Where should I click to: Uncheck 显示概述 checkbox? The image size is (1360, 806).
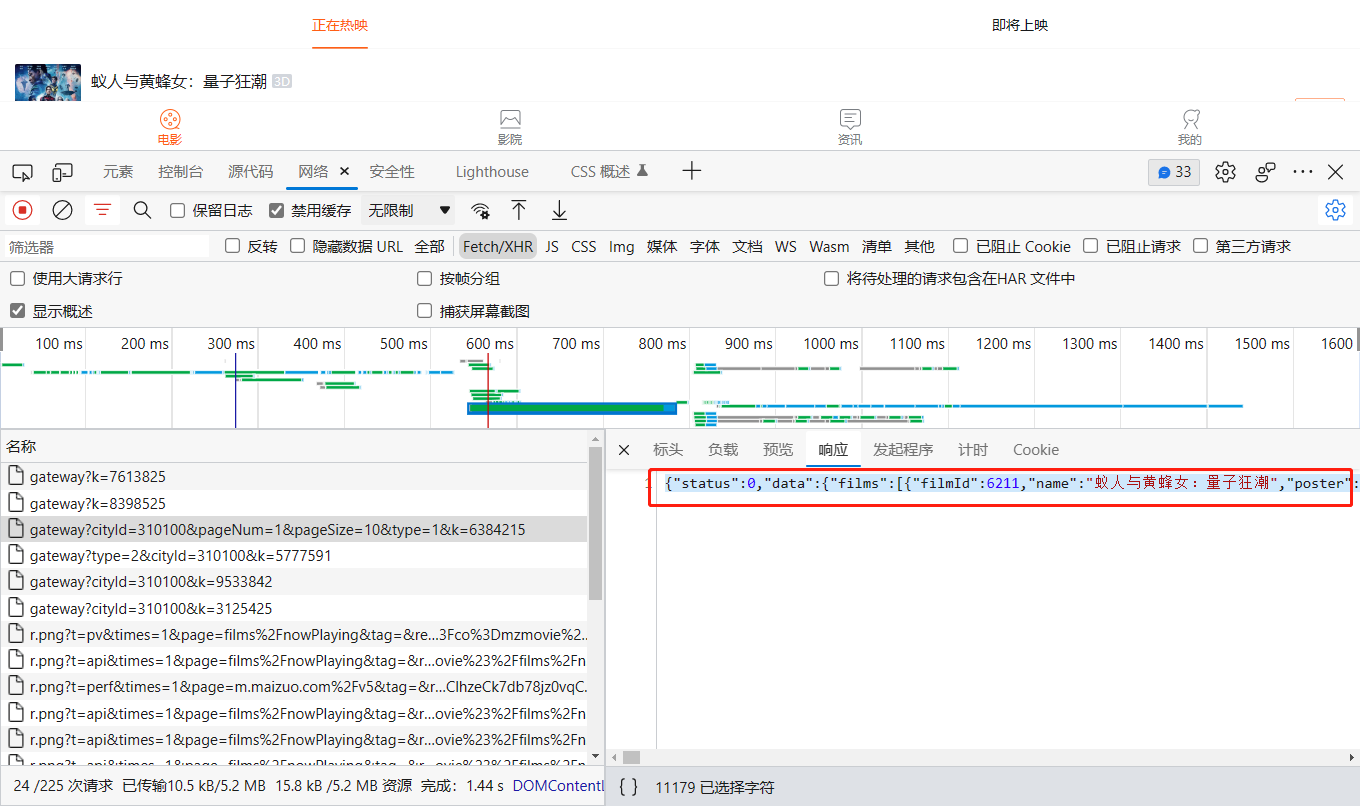18,311
